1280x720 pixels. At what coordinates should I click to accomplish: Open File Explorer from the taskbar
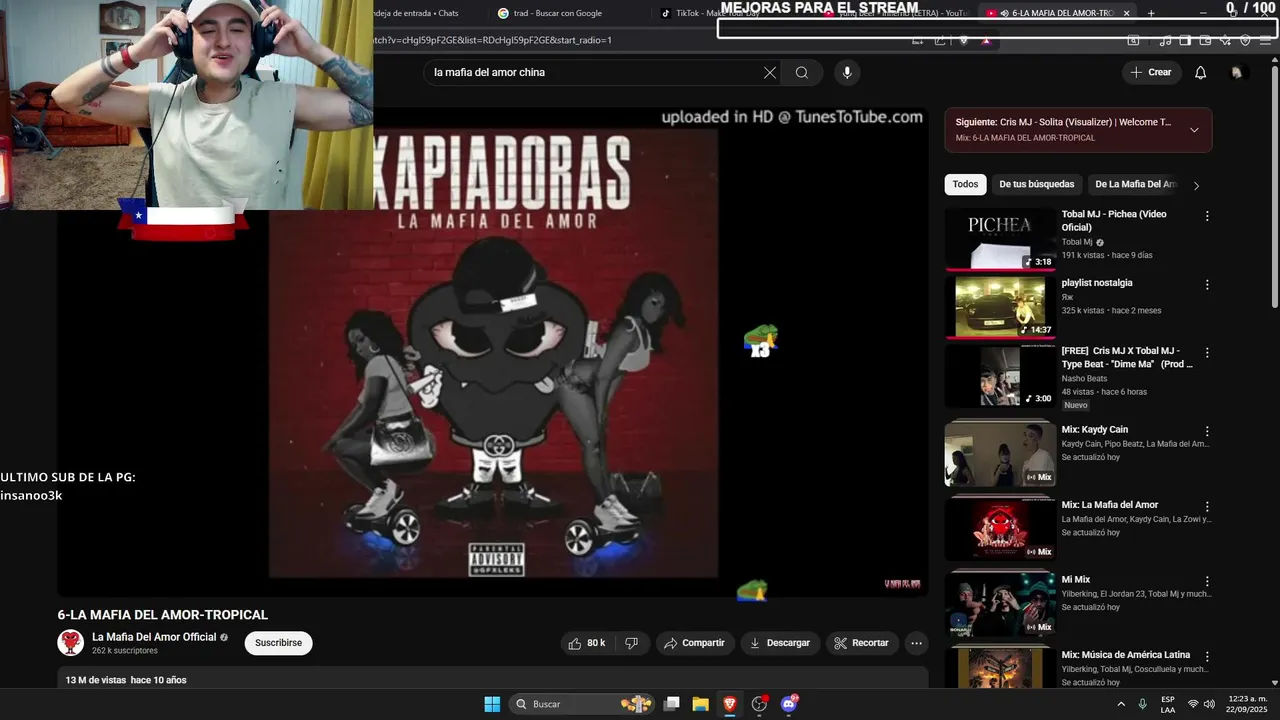pyautogui.click(x=700, y=704)
